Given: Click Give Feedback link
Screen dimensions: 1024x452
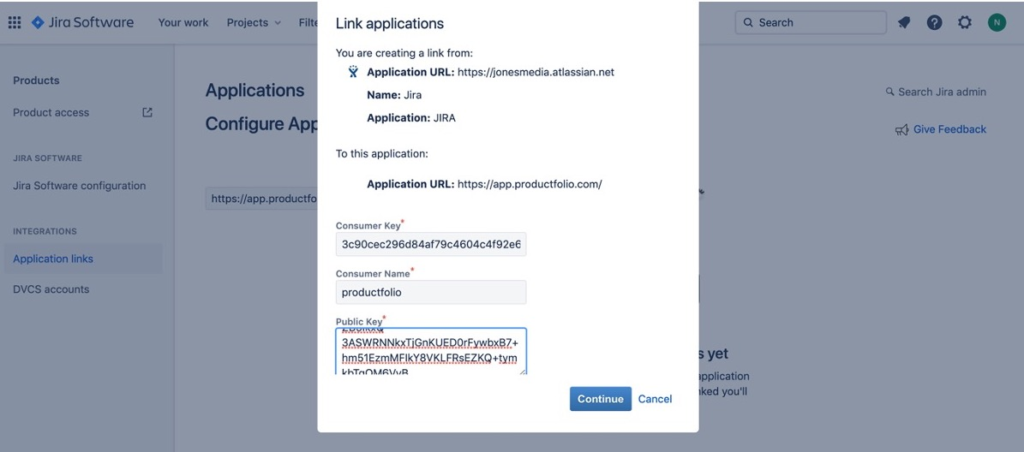Looking at the screenshot, I should point(950,129).
